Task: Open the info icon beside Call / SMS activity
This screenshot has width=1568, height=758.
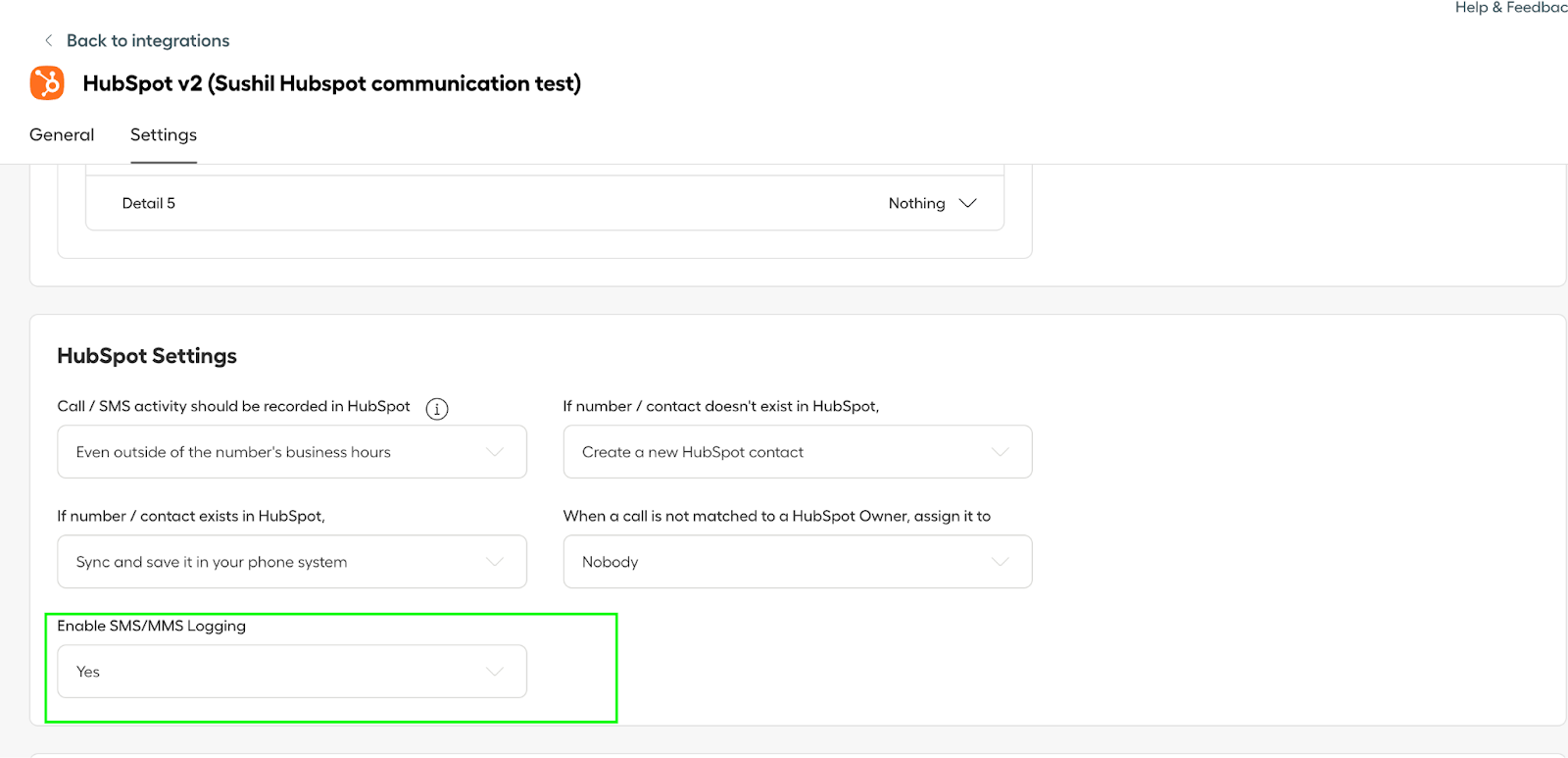Action: (x=437, y=409)
